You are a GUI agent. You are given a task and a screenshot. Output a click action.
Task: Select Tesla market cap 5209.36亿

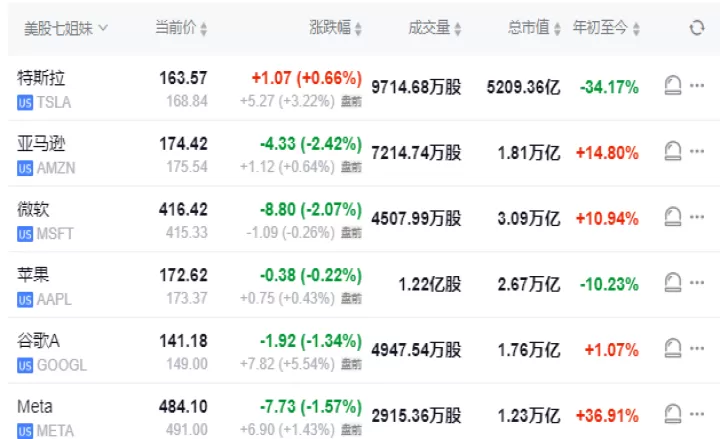523,86
